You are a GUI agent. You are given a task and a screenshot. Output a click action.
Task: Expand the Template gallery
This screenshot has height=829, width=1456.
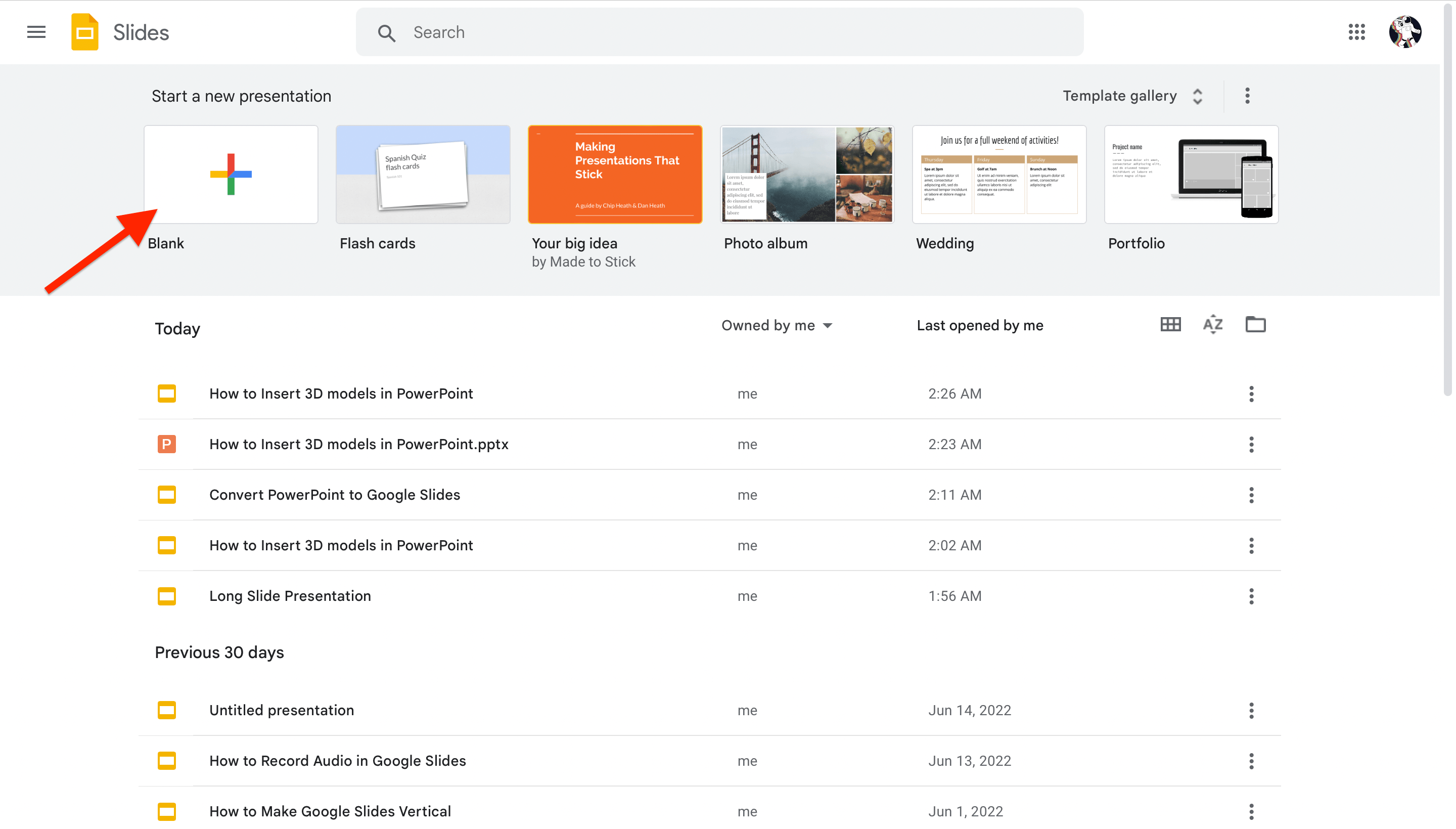(x=1133, y=96)
